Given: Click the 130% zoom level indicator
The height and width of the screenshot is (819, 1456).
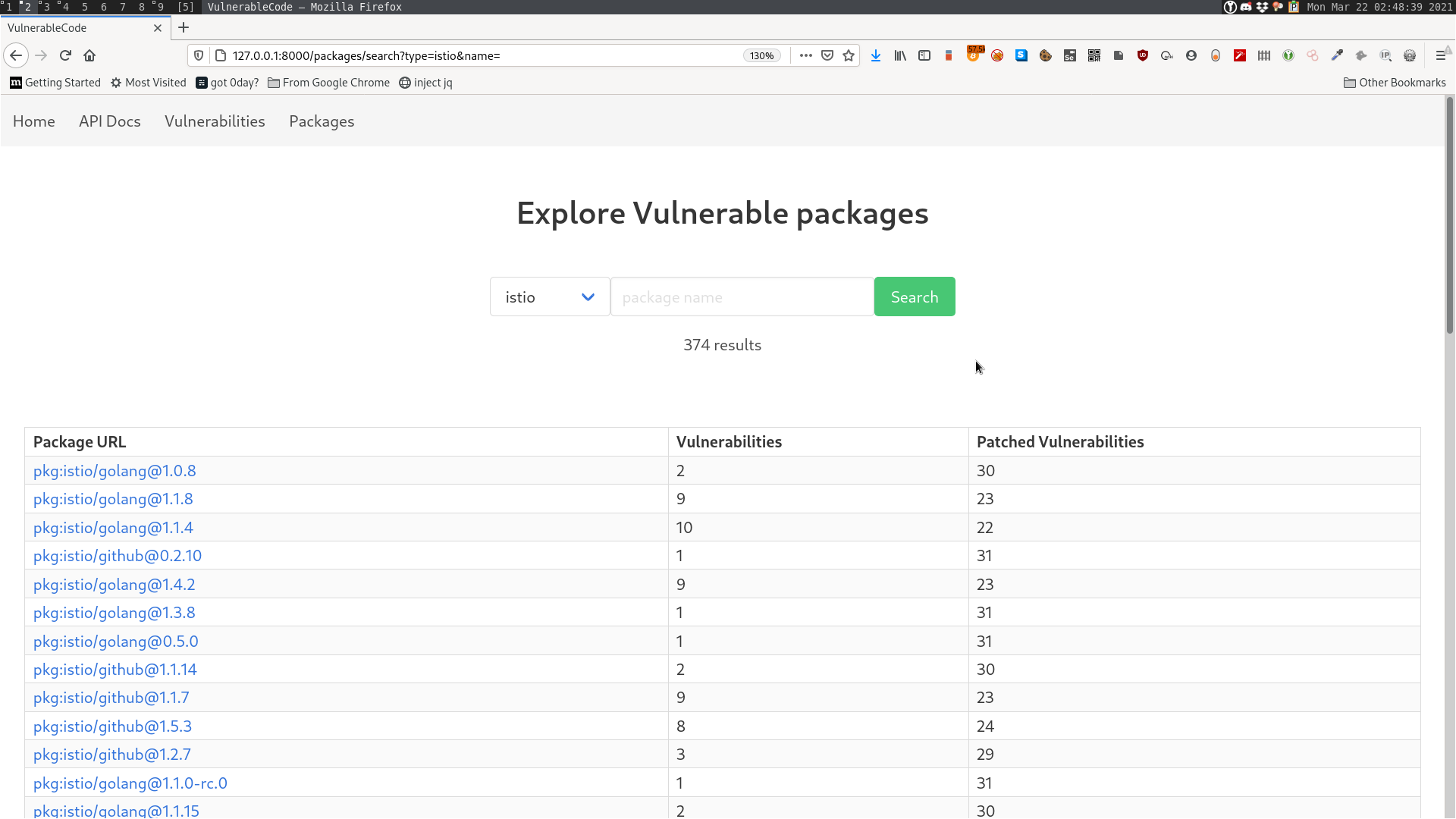Looking at the screenshot, I should point(761,55).
